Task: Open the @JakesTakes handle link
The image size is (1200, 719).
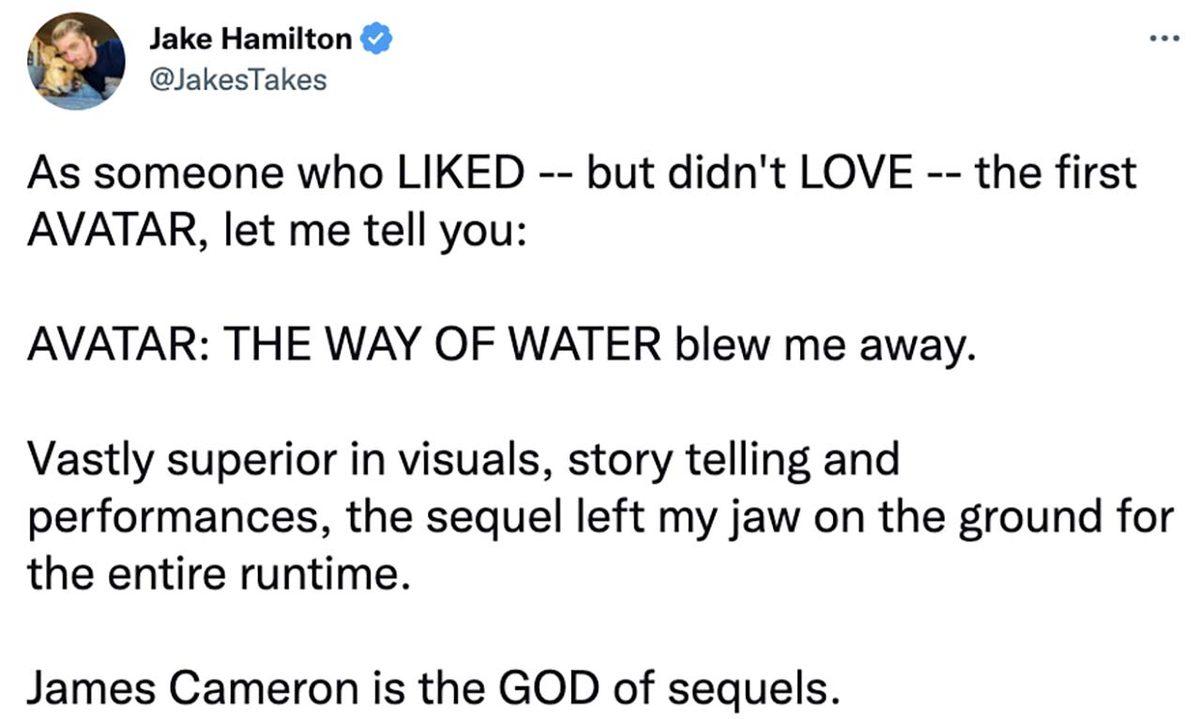Action: pyautogui.click(x=237, y=78)
